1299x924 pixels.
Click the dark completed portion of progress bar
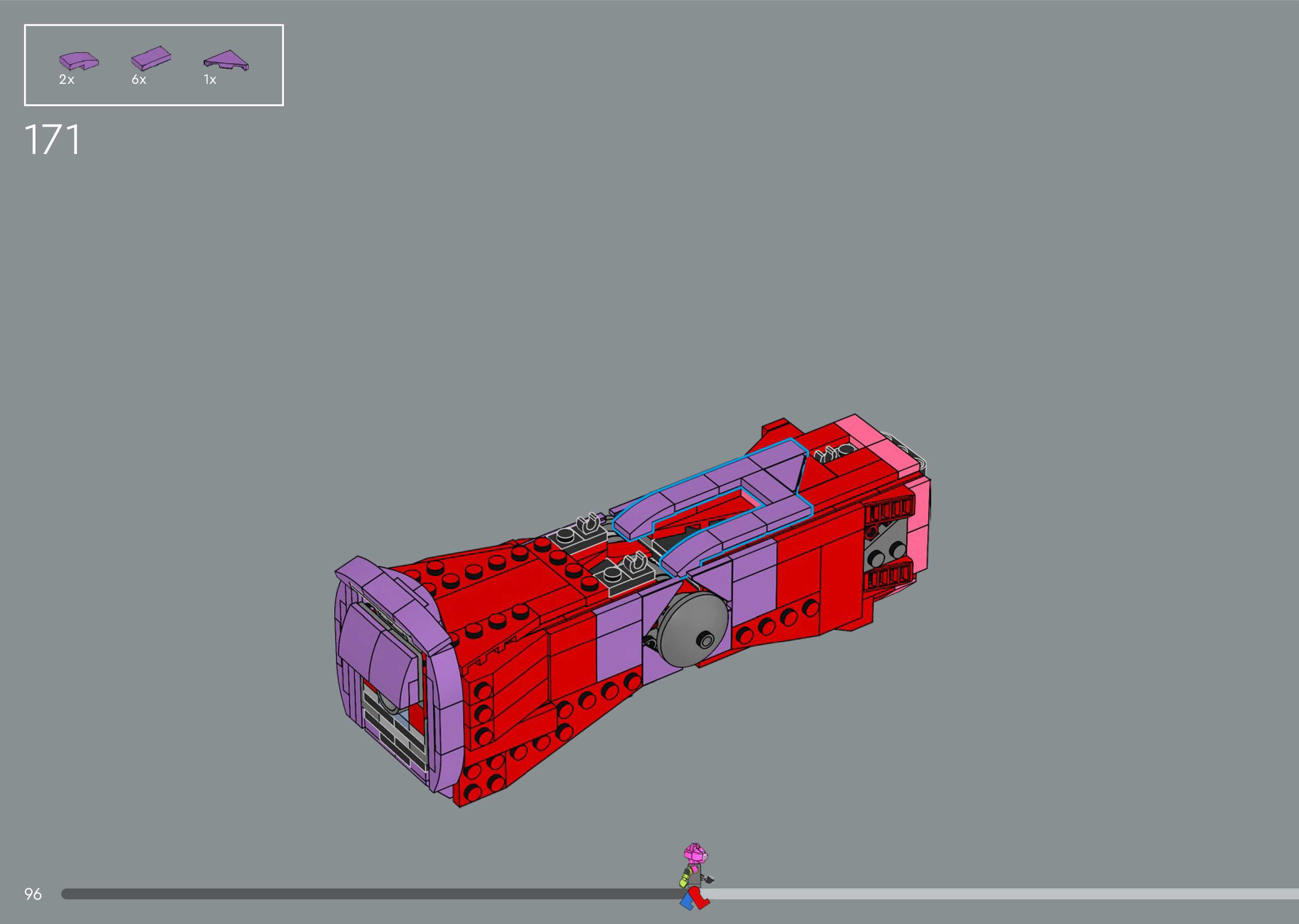coord(370,894)
